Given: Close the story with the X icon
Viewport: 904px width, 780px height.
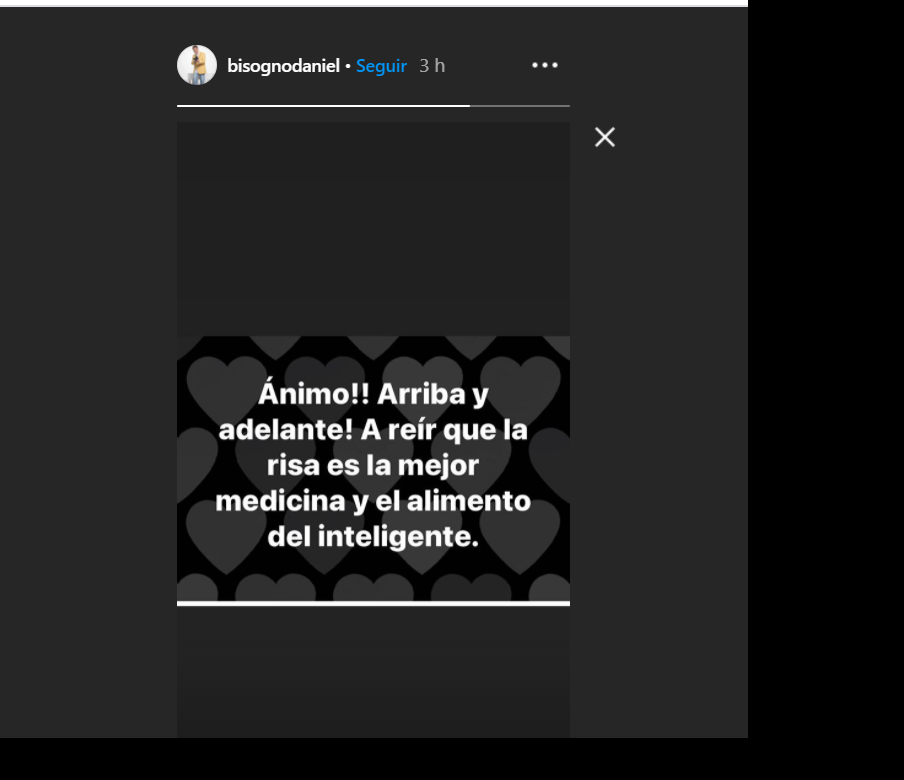Looking at the screenshot, I should coord(605,137).
